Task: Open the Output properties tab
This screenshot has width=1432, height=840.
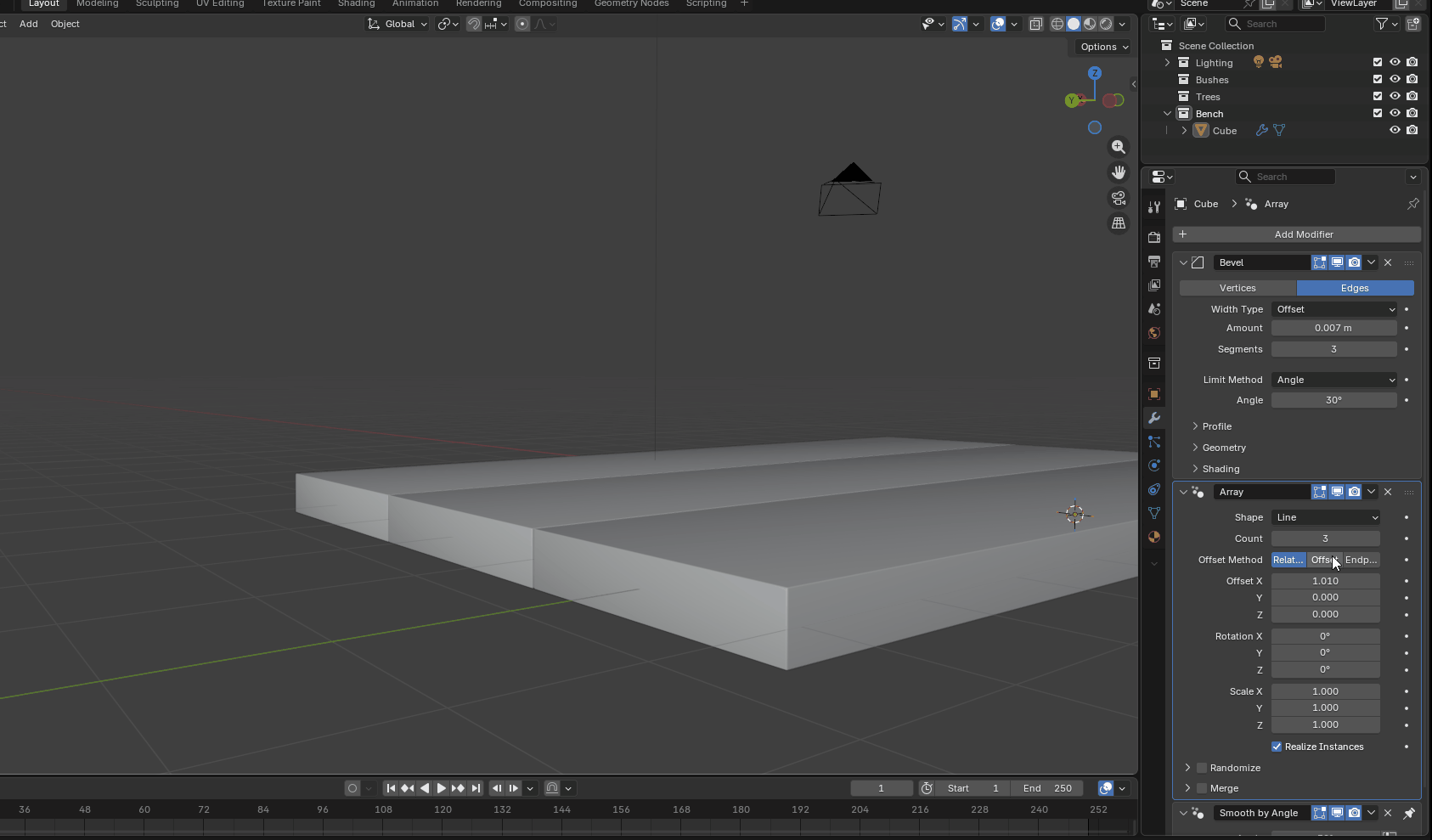Action: tap(1153, 262)
